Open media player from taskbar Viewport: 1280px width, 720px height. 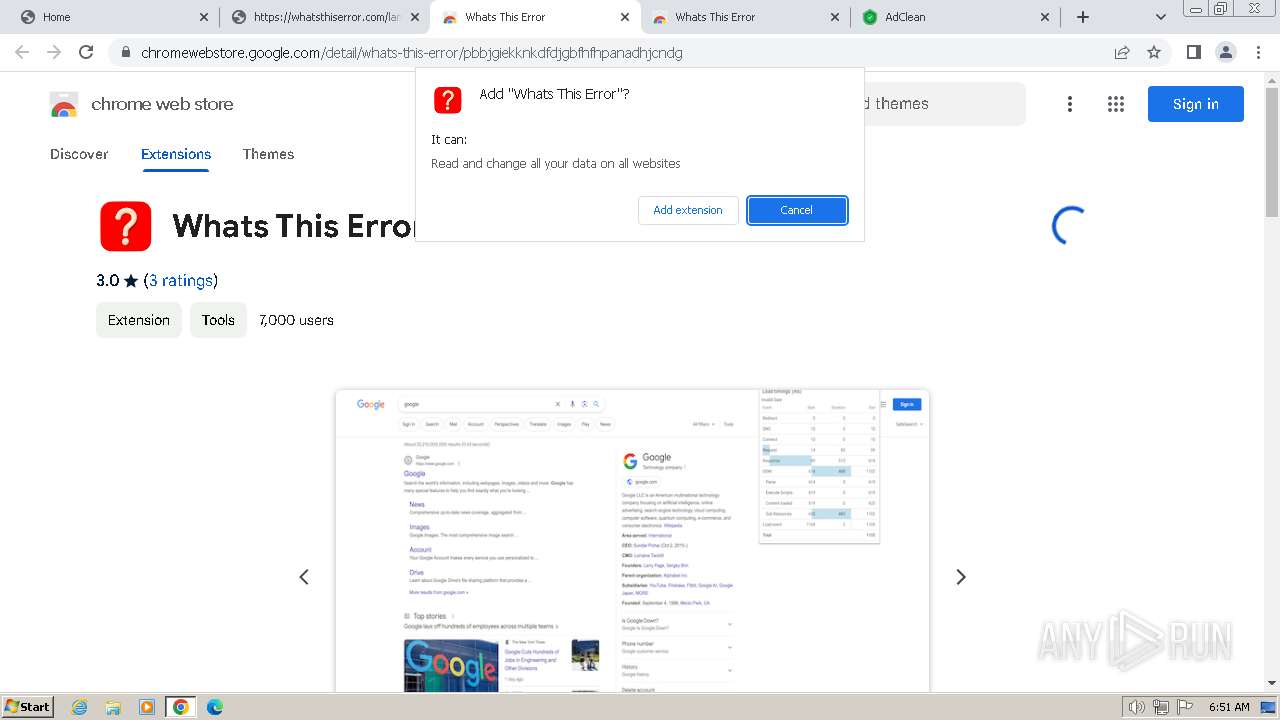click(x=147, y=707)
